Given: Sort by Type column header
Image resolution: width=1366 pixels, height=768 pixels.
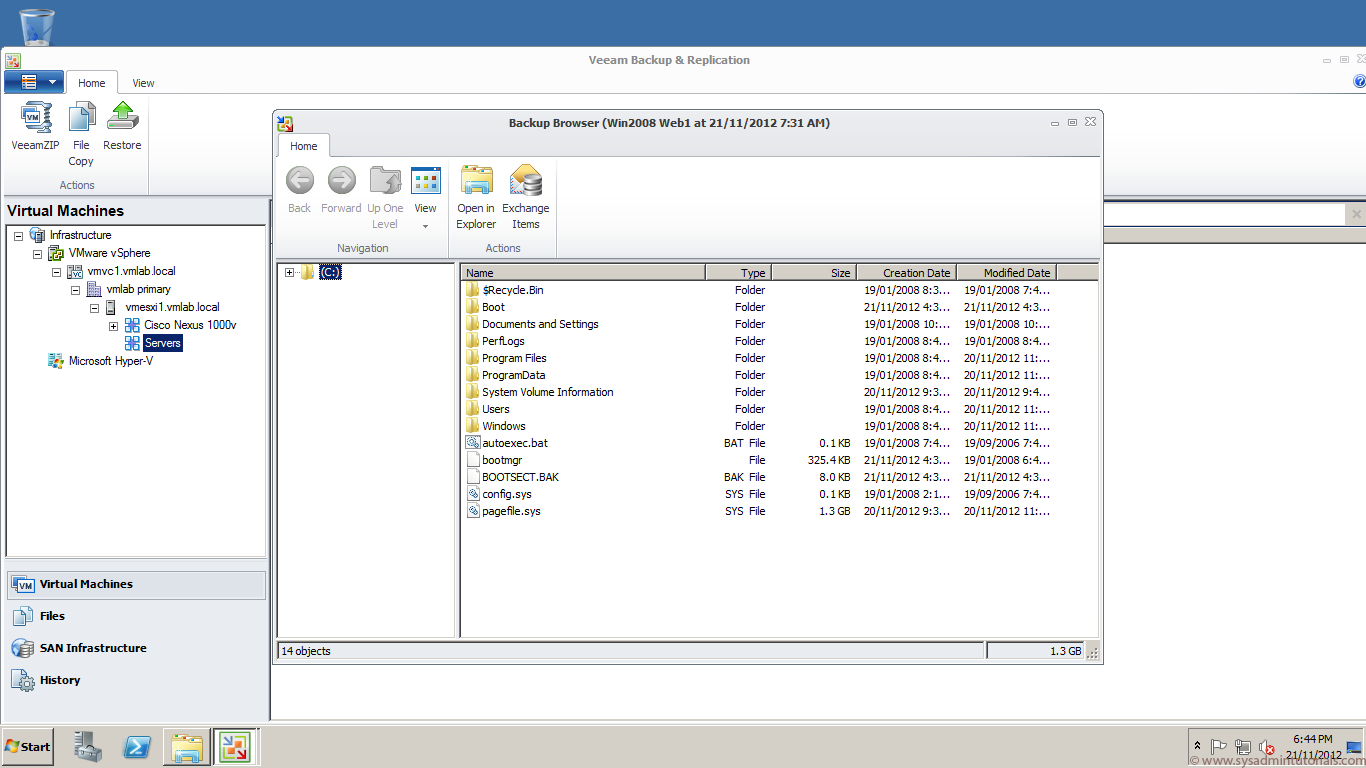Looking at the screenshot, I should click(x=738, y=272).
